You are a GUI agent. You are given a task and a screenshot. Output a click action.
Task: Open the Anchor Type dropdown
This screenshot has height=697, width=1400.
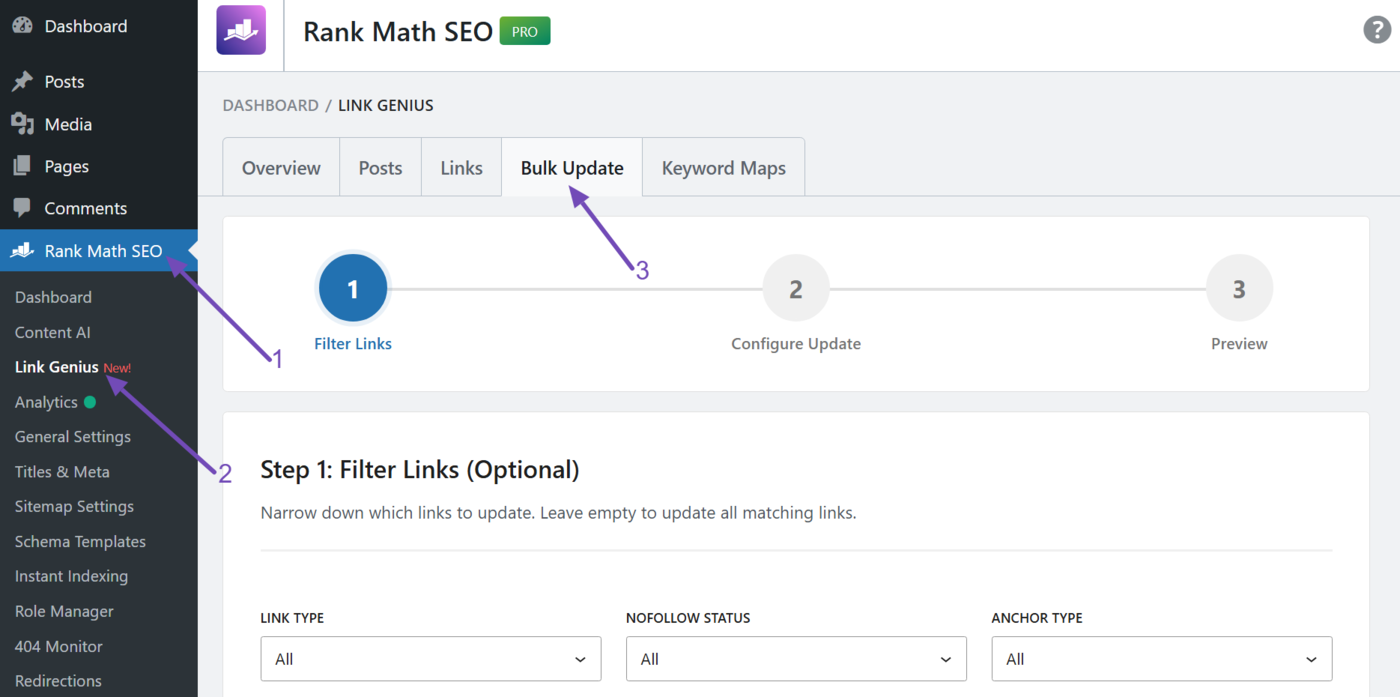click(x=1162, y=659)
